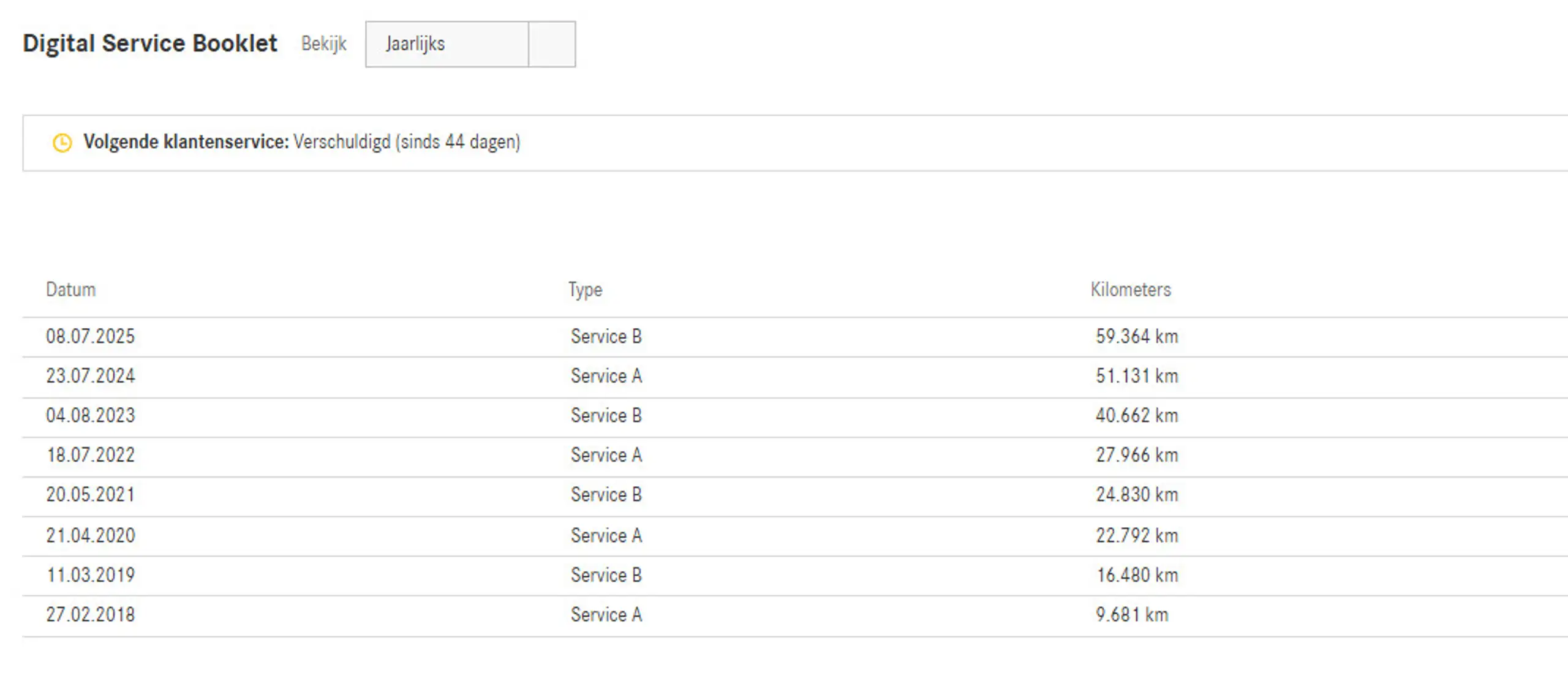Image resolution: width=1568 pixels, height=684 pixels.
Task: Click the Datum column header
Action: 71,289
